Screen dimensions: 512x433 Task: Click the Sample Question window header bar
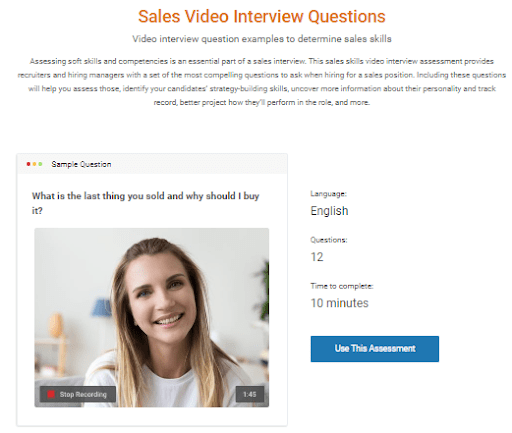[x=152, y=164]
